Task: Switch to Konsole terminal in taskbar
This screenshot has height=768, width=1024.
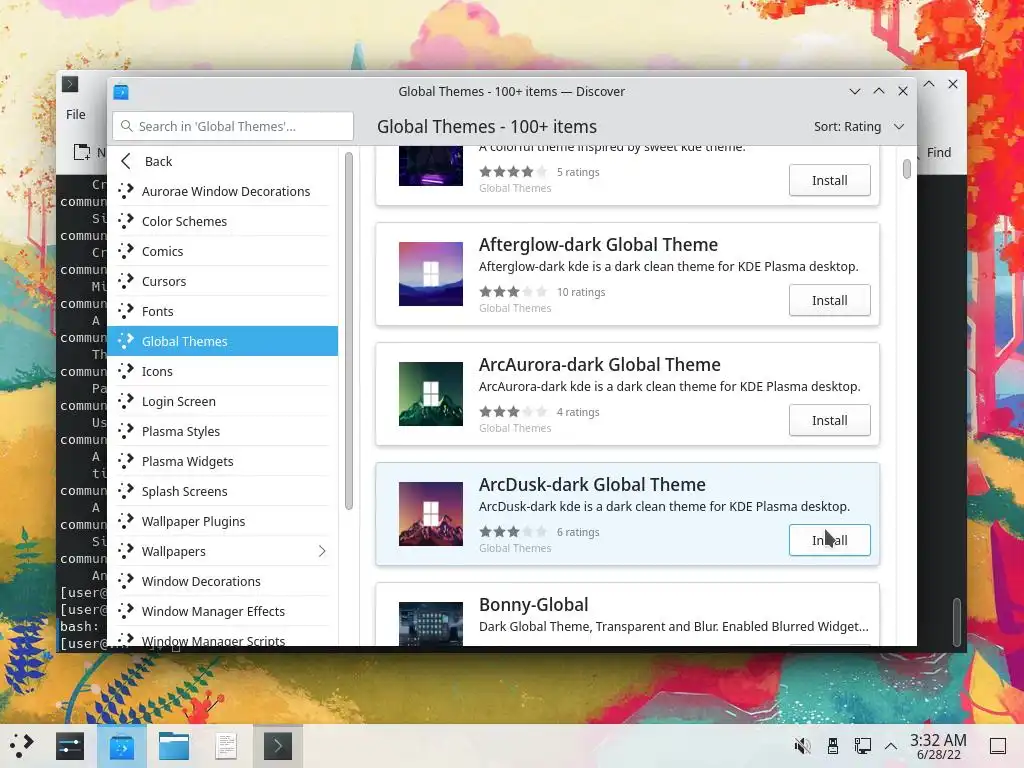Action: (278, 746)
